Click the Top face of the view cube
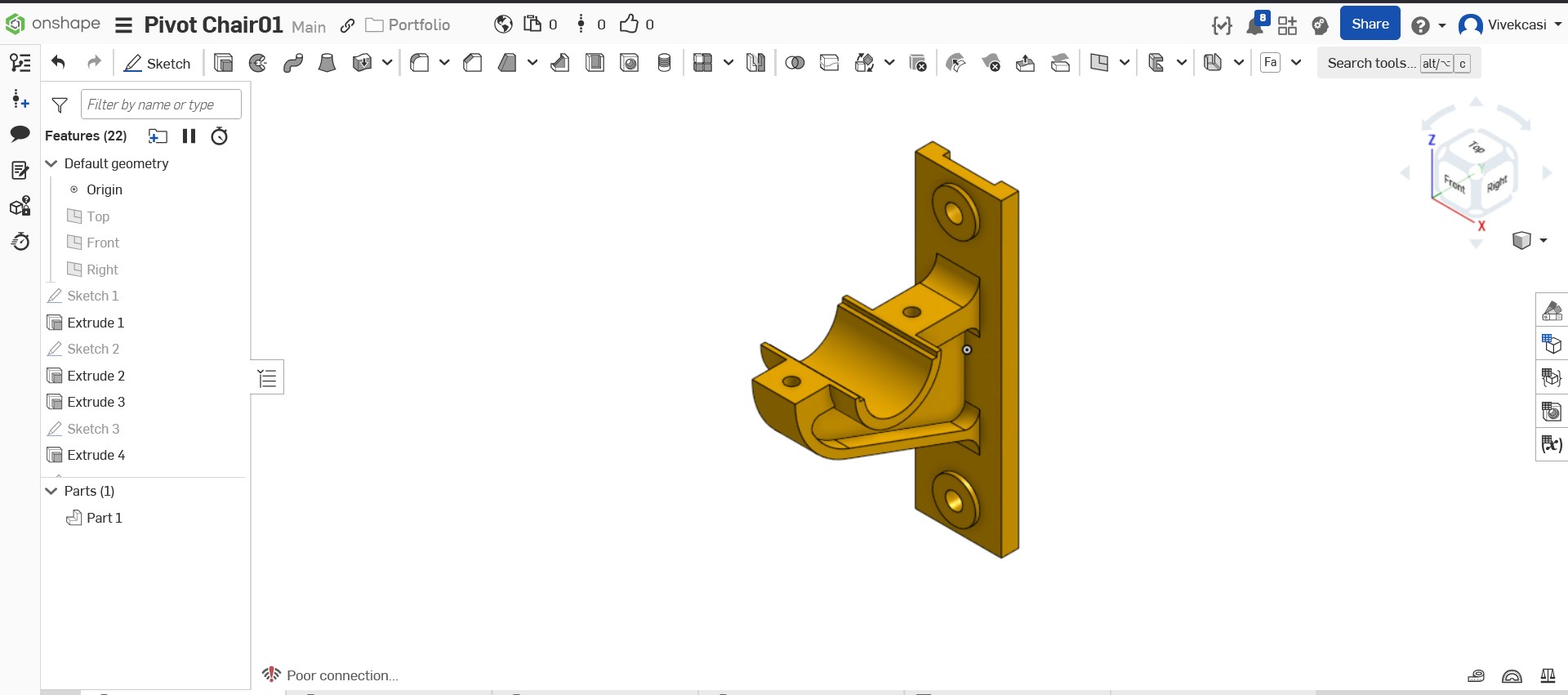1568x695 pixels. [1477, 147]
